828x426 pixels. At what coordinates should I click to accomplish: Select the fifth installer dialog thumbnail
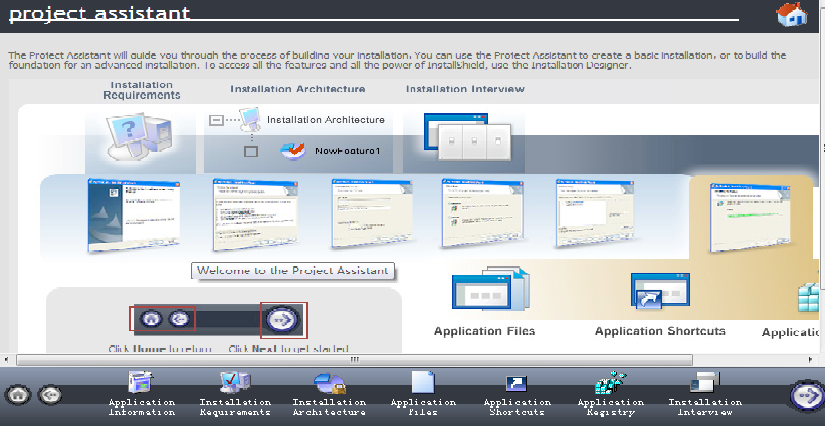pyautogui.click(x=595, y=212)
